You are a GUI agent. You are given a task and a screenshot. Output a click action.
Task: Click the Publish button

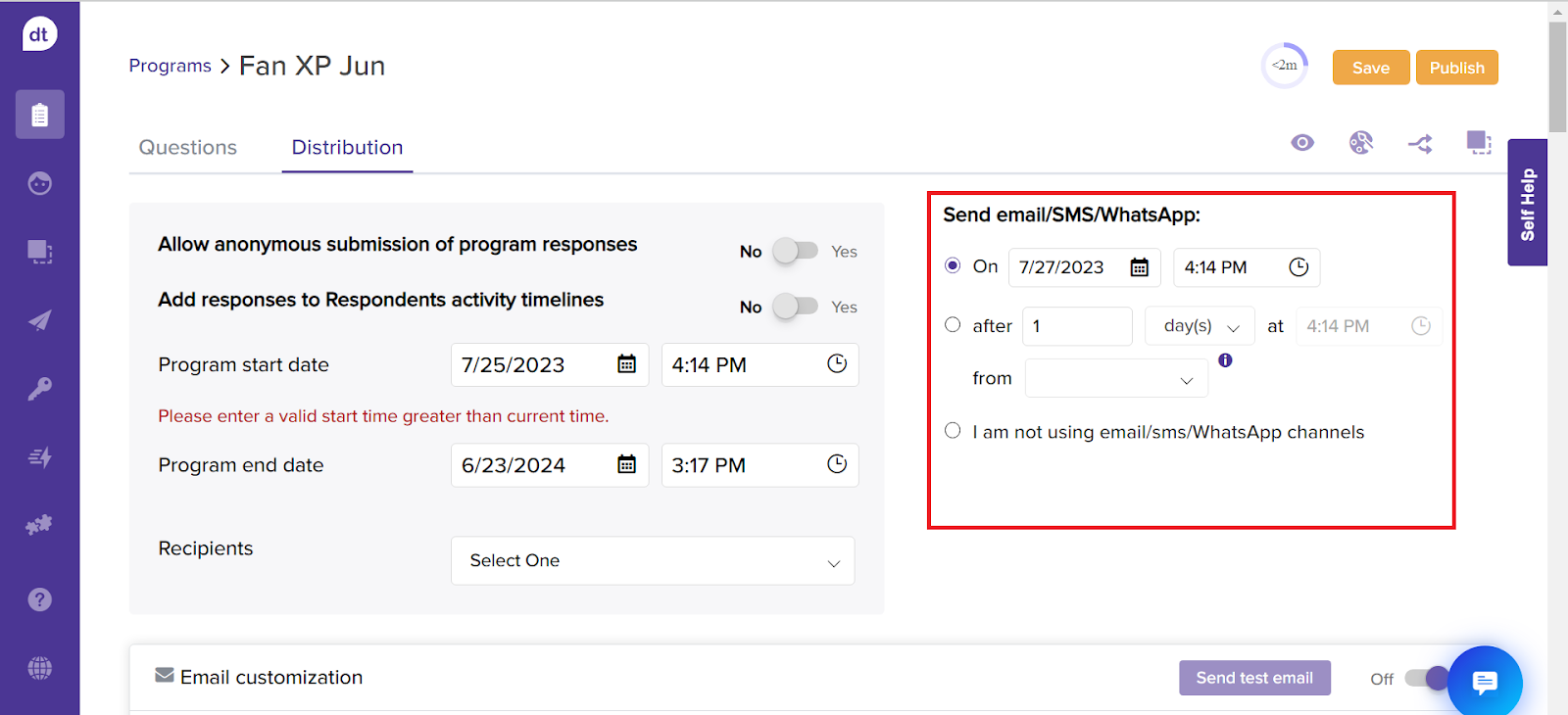(x=1456, y=68)
